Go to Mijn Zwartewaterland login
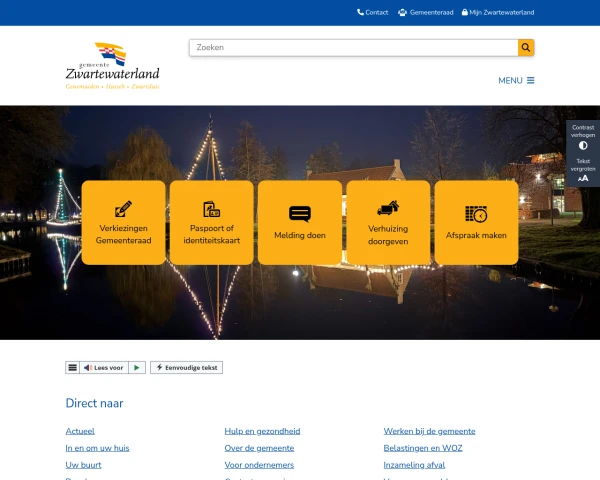Image resolution: width=600 pixels, height=480 pixels. pyautogui.click(x=497, y=13)
